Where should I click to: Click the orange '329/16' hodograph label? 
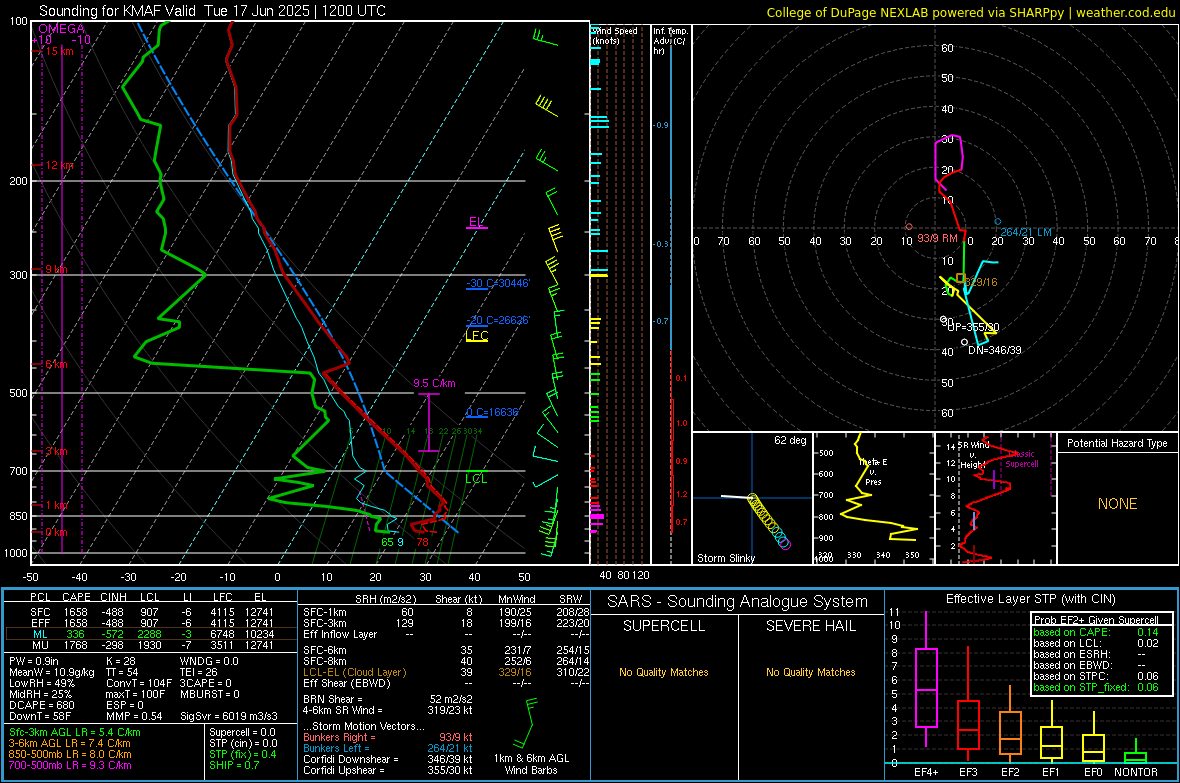(x=981, y=282)
